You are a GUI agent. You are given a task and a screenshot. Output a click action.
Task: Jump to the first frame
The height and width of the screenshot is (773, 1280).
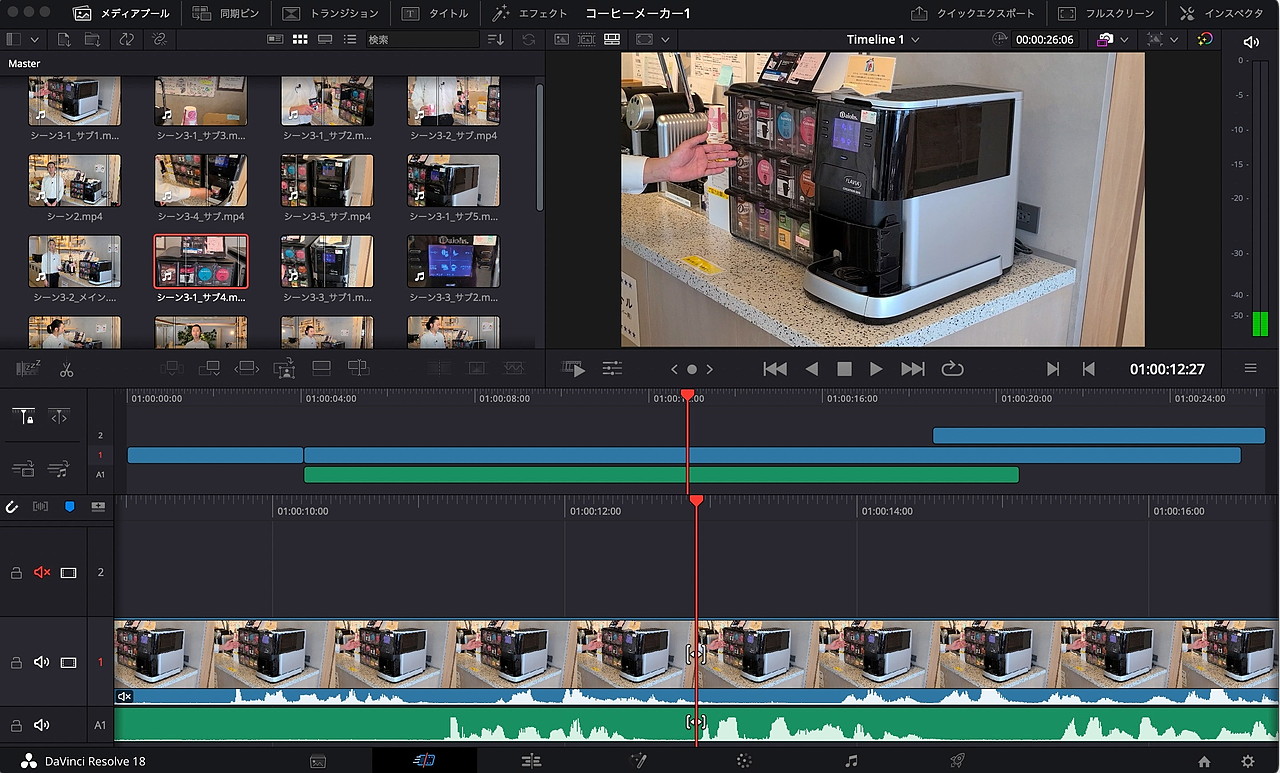click(774, 369)
